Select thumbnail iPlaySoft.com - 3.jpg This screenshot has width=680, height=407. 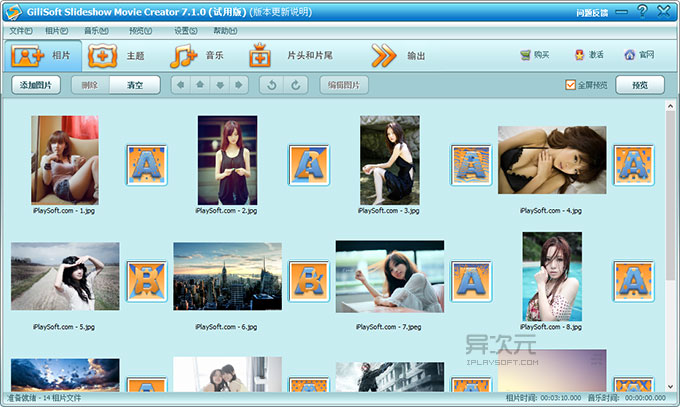tap(389, 160)
